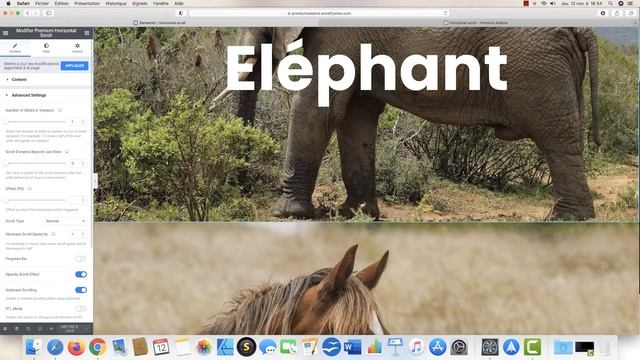Click responsive icon beside Number of Slides in Viewport
Screen dimensions: 640x360
point(60,110)
